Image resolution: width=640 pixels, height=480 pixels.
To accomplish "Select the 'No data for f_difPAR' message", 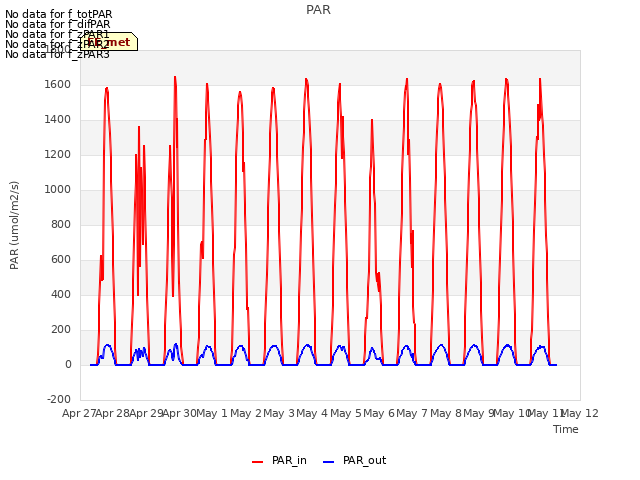I will (x=58, y=24).
